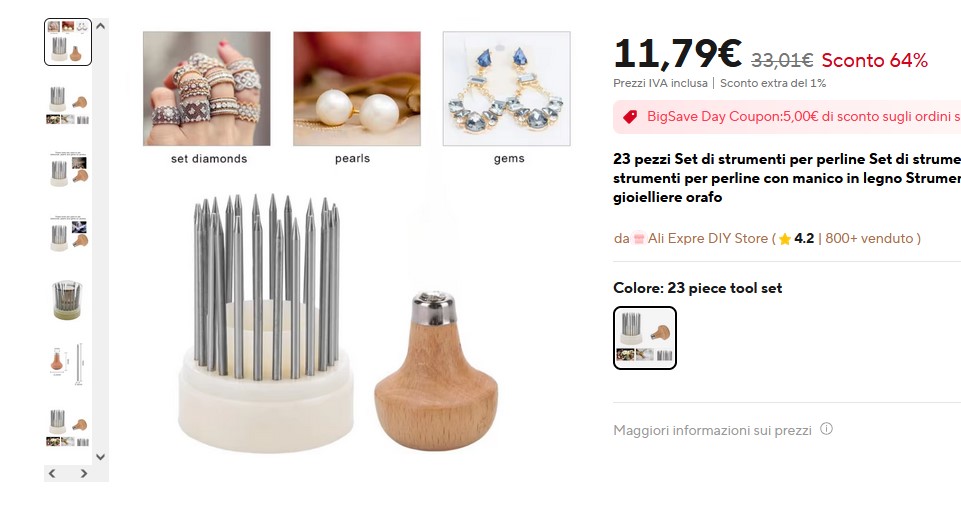Click the product title text

click(787, 178)
